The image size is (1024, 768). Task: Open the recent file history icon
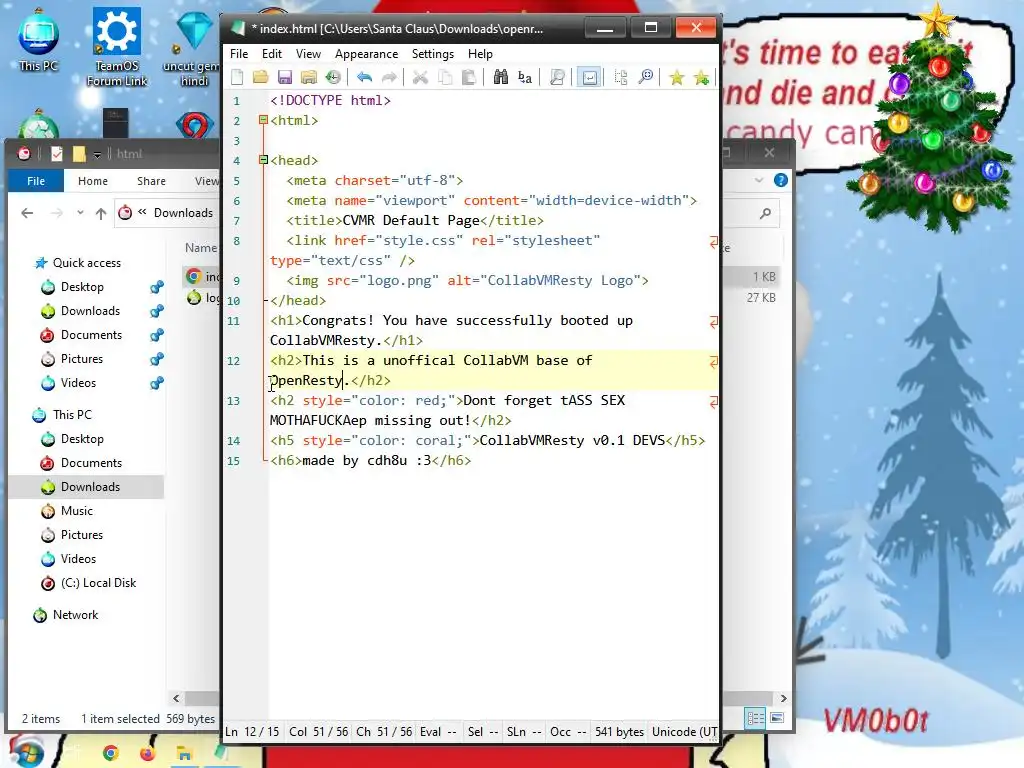333,78
